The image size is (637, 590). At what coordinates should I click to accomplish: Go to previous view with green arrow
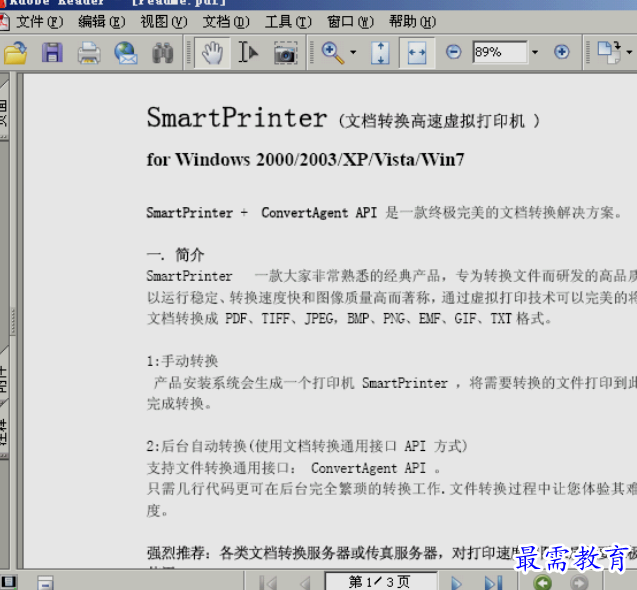click(x=542, y=583)
